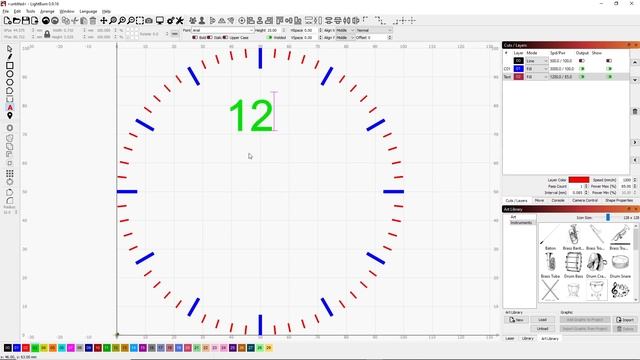Image resolution: width=640 pixels, height=360 pixels.
Task: Toggle Upper Case text option
Action: tap(225, 38)
